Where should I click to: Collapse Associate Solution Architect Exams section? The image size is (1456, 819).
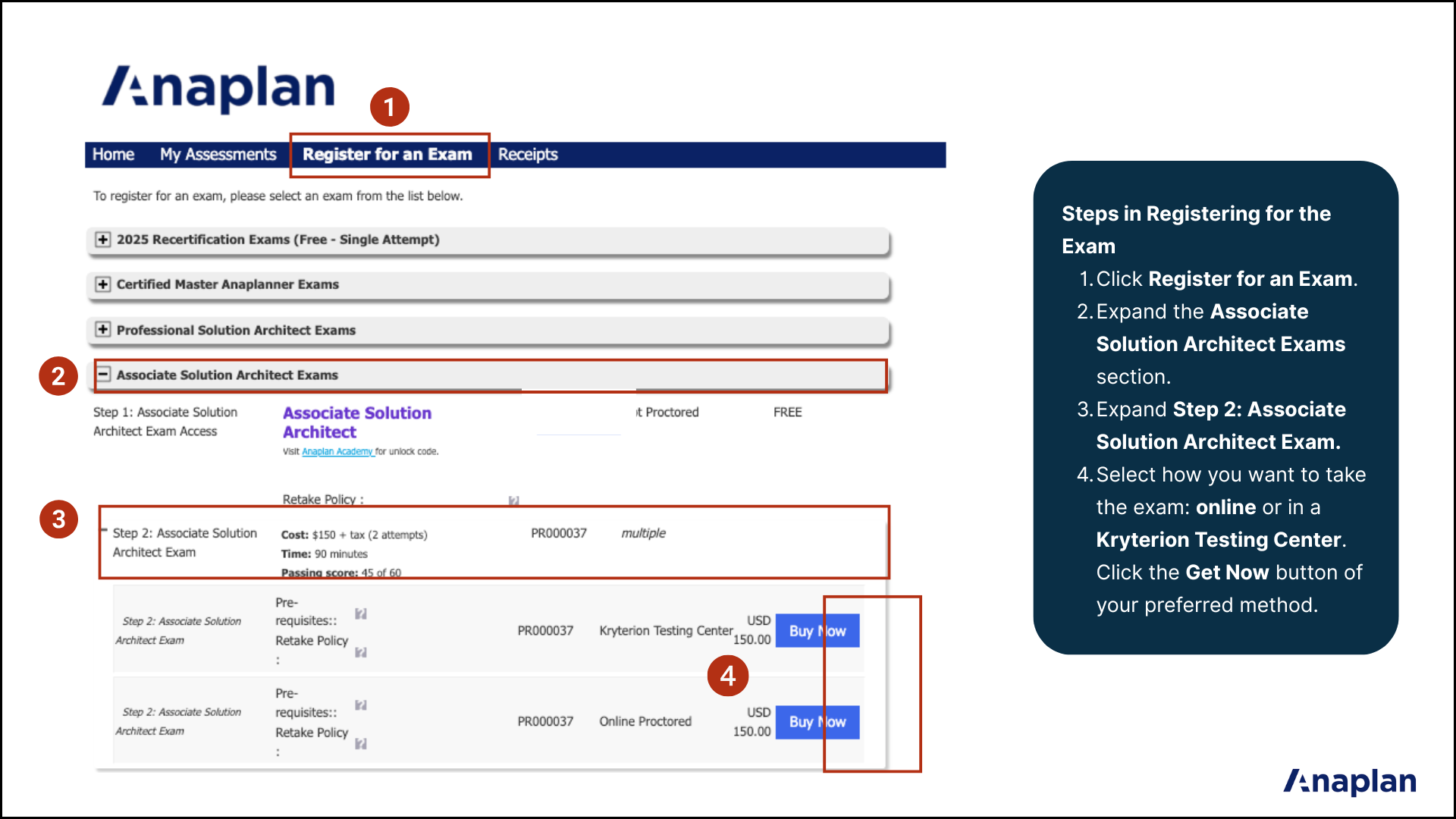tap(103, 375)
